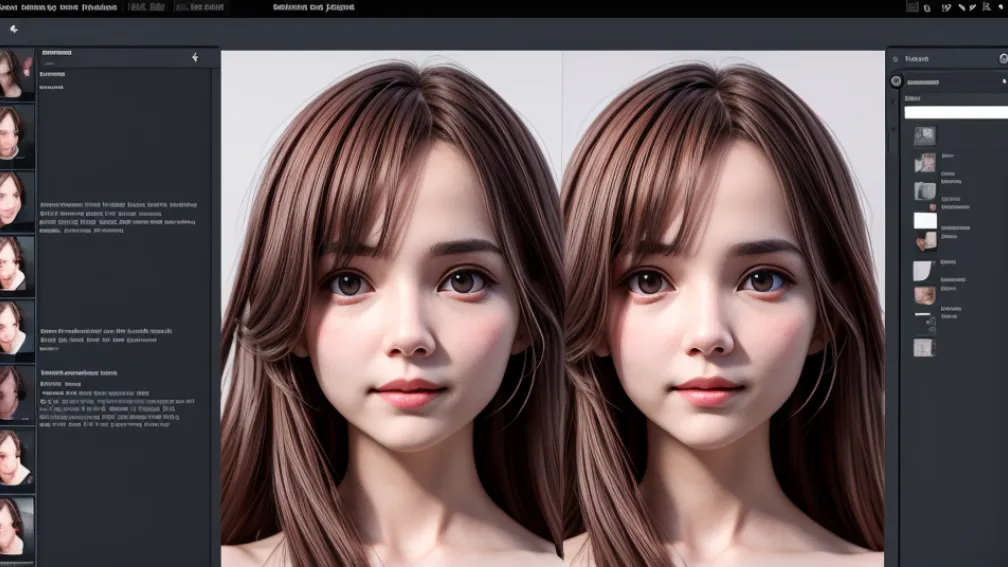Click the left panel header title text

coord(57,53)
